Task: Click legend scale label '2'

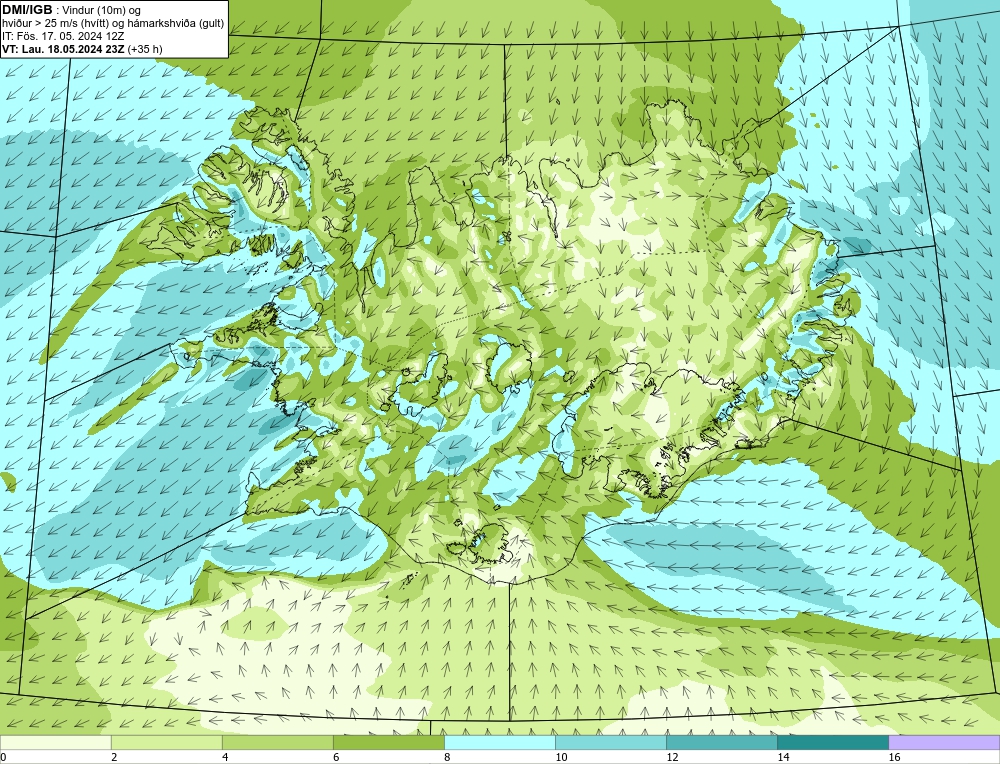Action: tap(114, 757)
